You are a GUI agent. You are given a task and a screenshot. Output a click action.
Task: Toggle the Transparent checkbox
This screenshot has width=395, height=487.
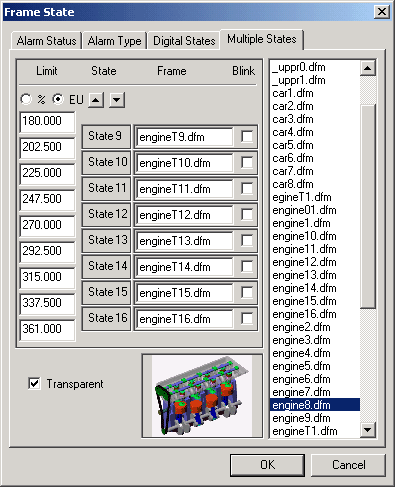[34, 383]
